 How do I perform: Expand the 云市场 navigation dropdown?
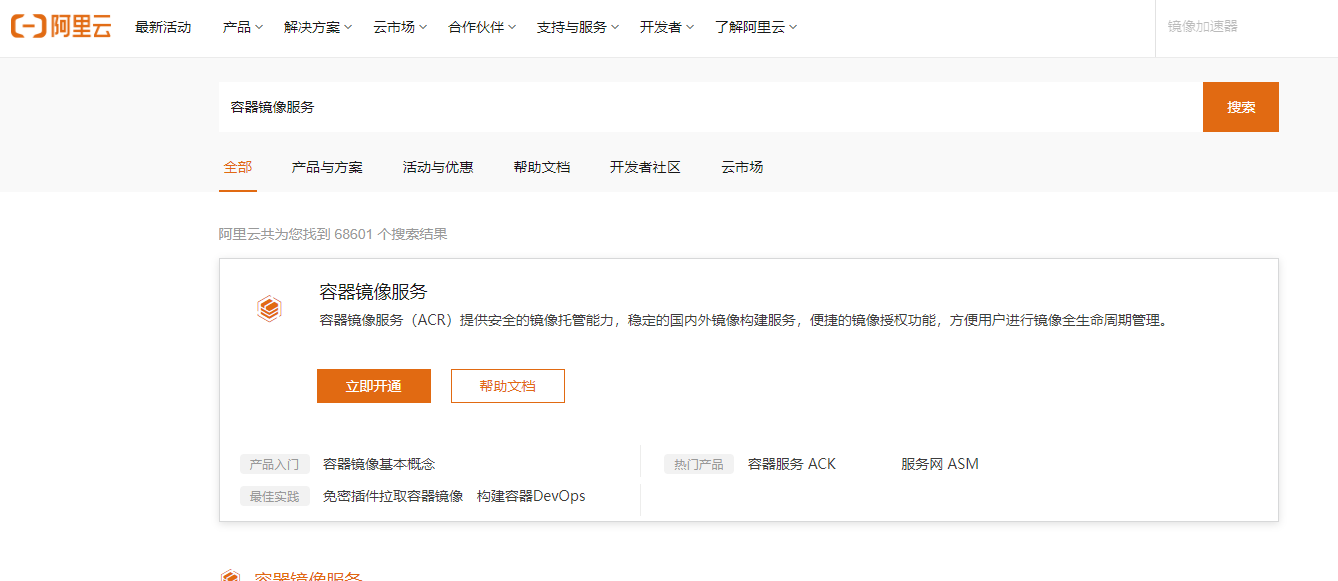point(400,27)
